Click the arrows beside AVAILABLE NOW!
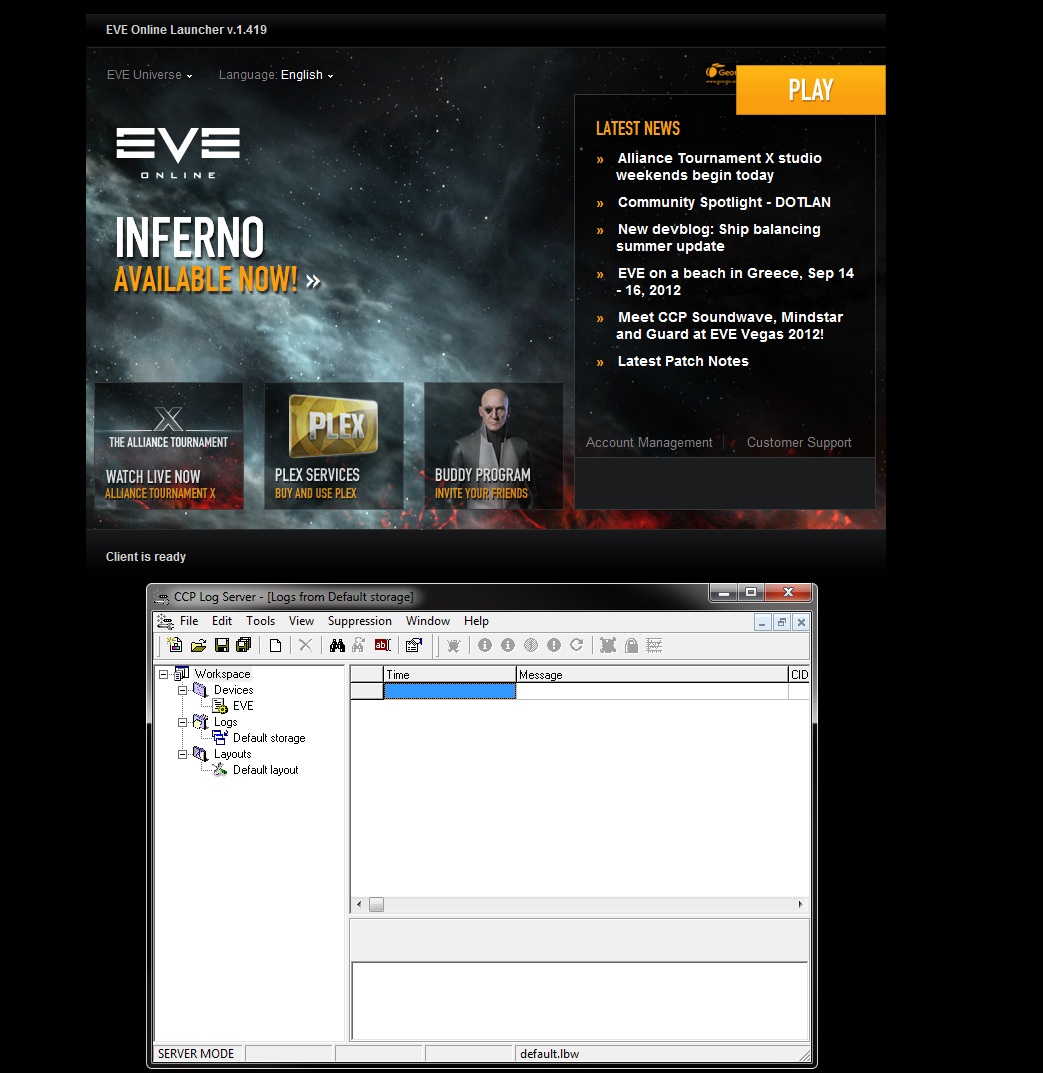1043x1073 pixels. pyautogui.click(x=313, y=281)
